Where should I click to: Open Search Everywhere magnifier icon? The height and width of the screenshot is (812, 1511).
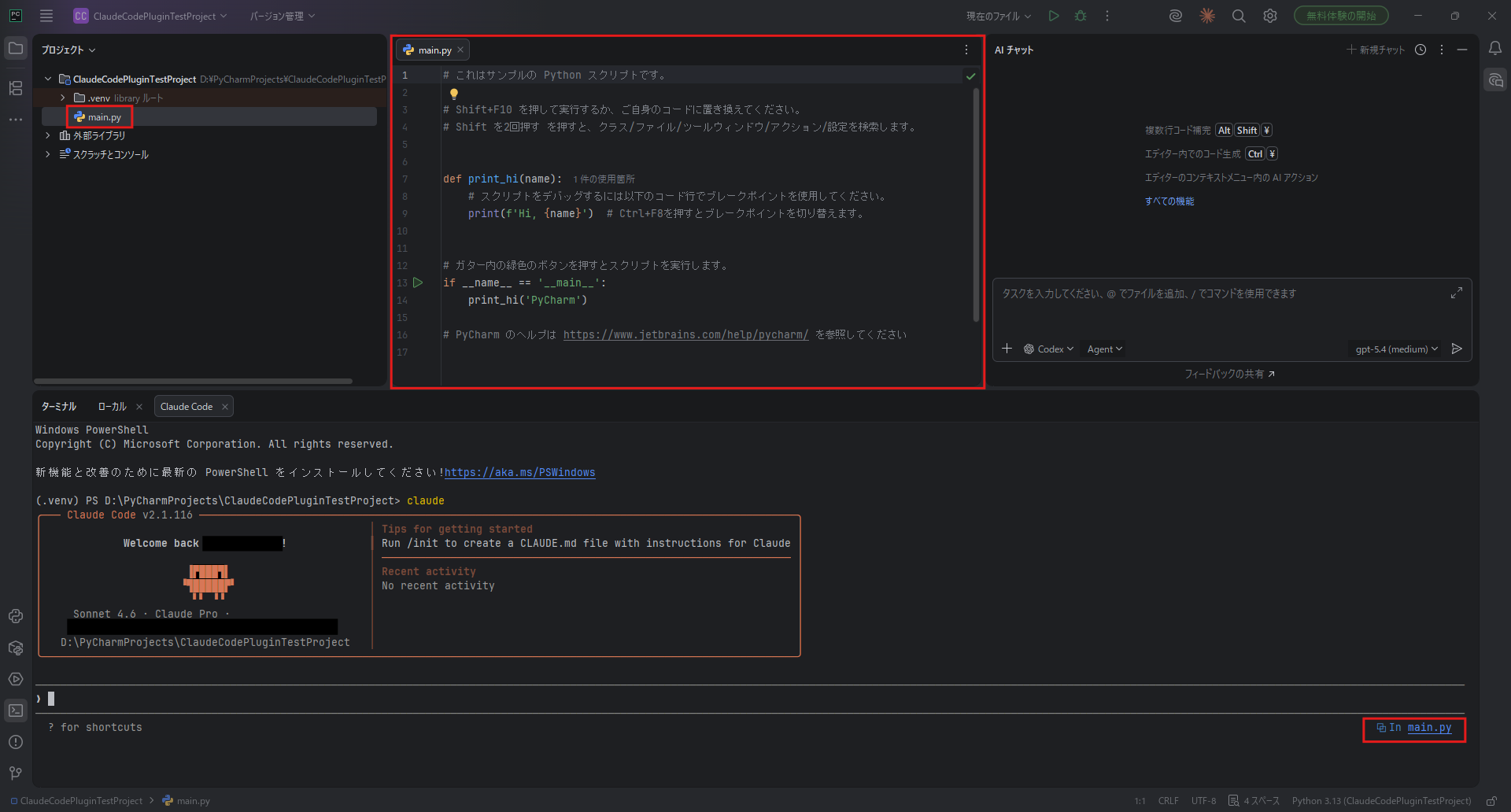[x=1238, y=16]
